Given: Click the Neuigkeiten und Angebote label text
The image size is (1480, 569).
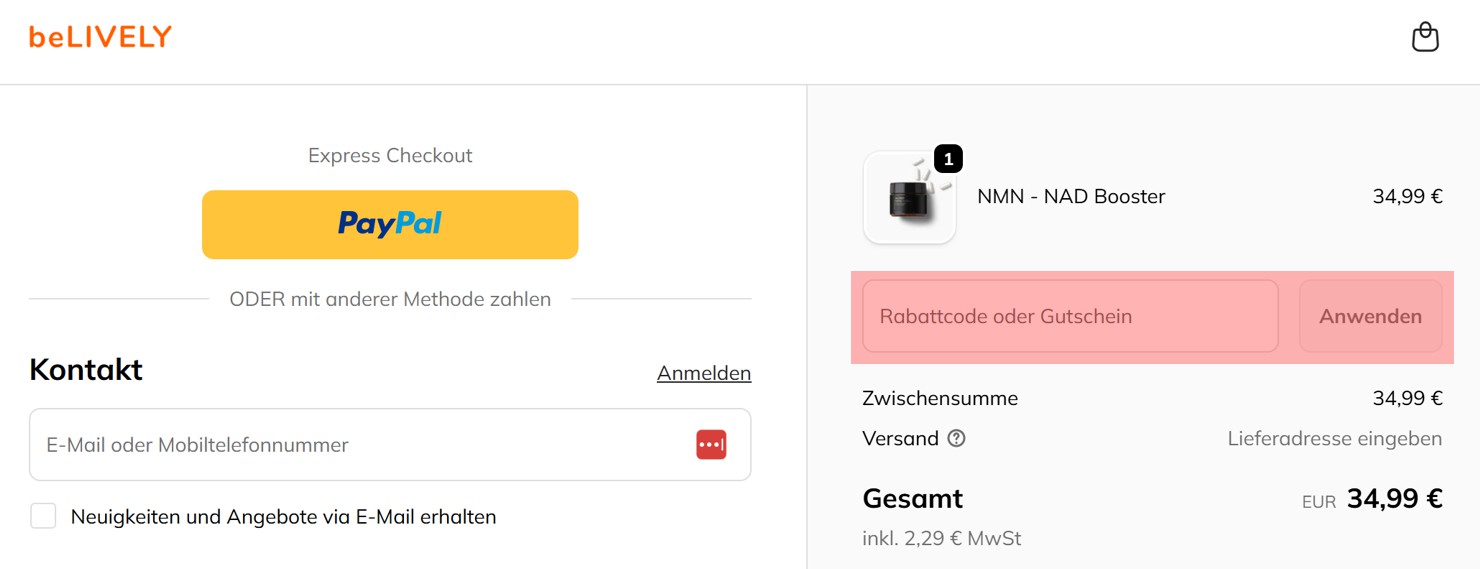Looking at the screenshot, I should [x=283, y=517].
